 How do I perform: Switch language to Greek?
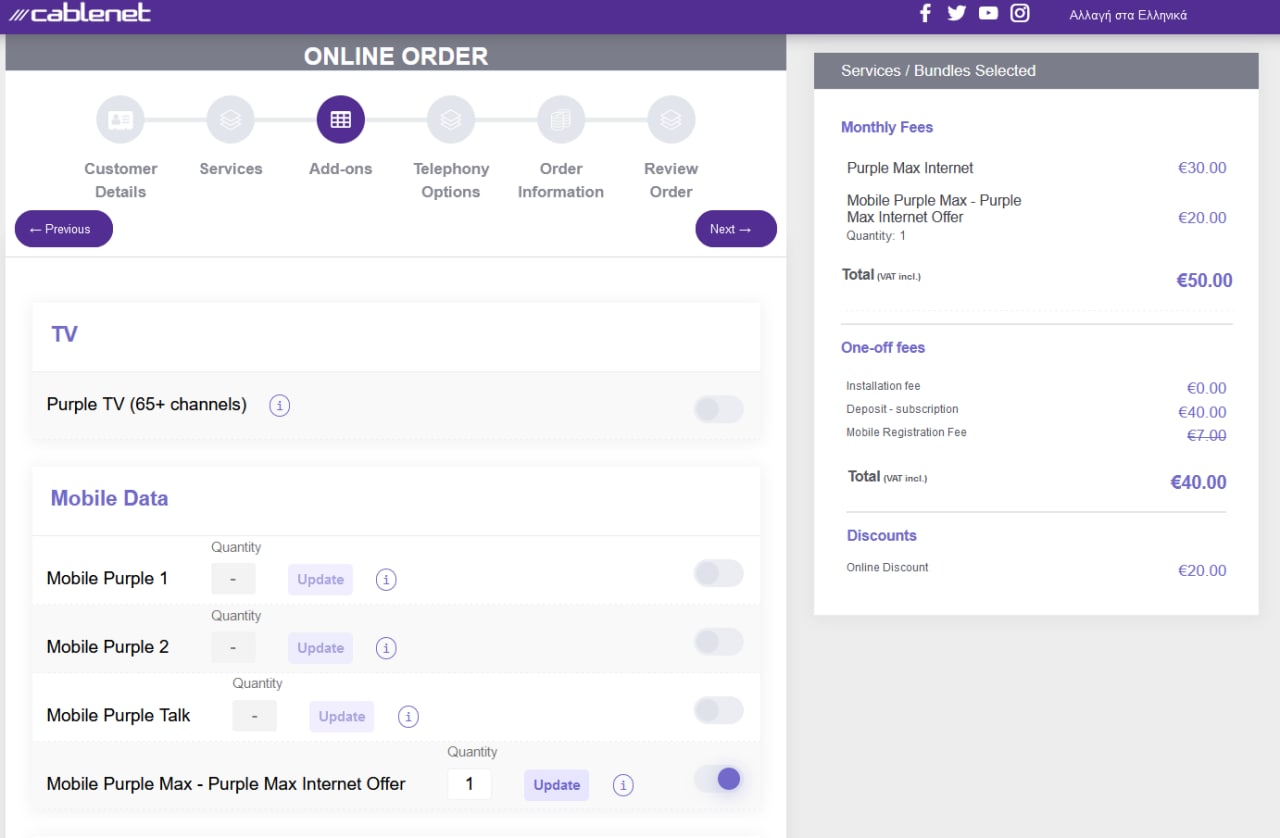1127,15
